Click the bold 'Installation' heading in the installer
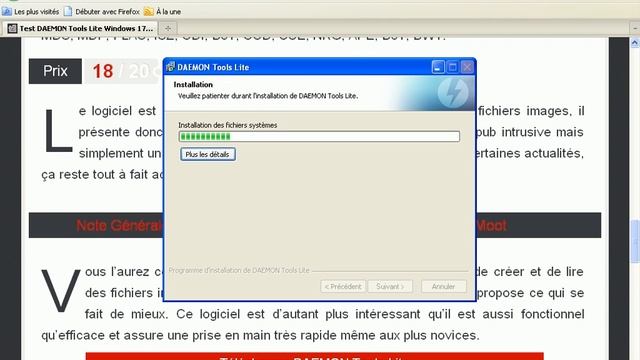Screen dimensions: 640x360 tap(193, 84)
